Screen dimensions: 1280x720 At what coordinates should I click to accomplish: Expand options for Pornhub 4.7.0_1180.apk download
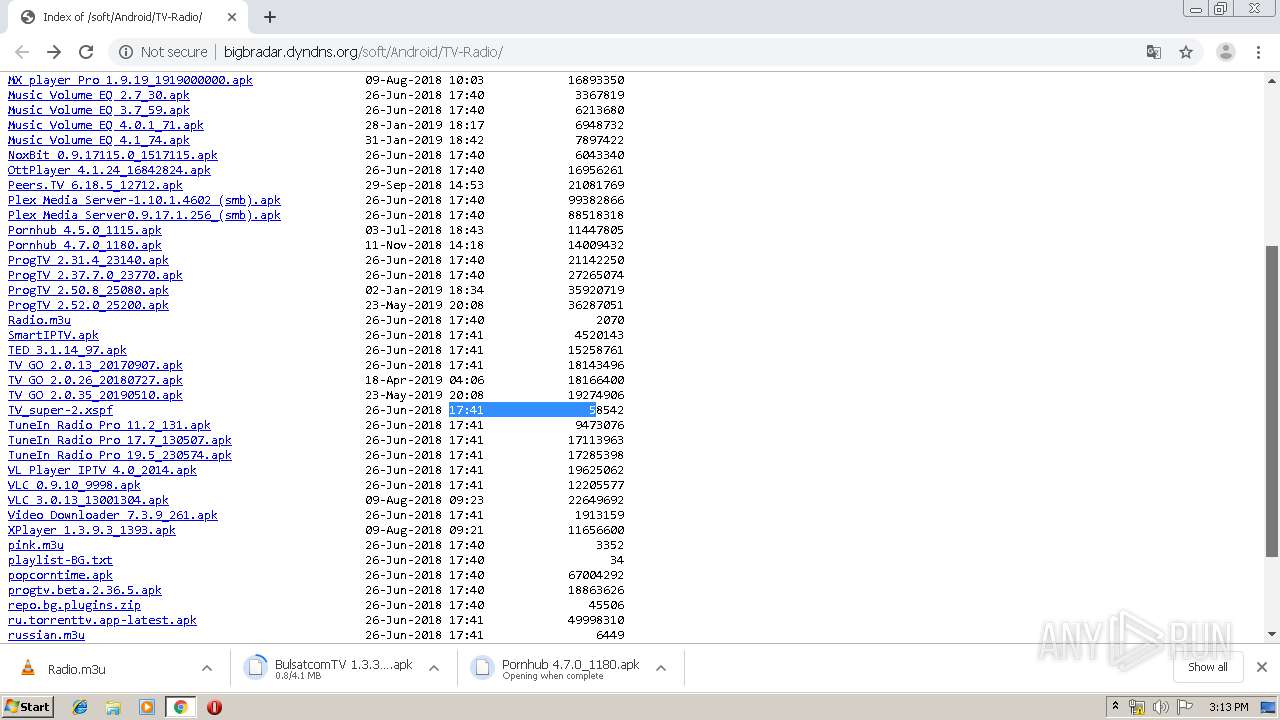tap(661, 668)
